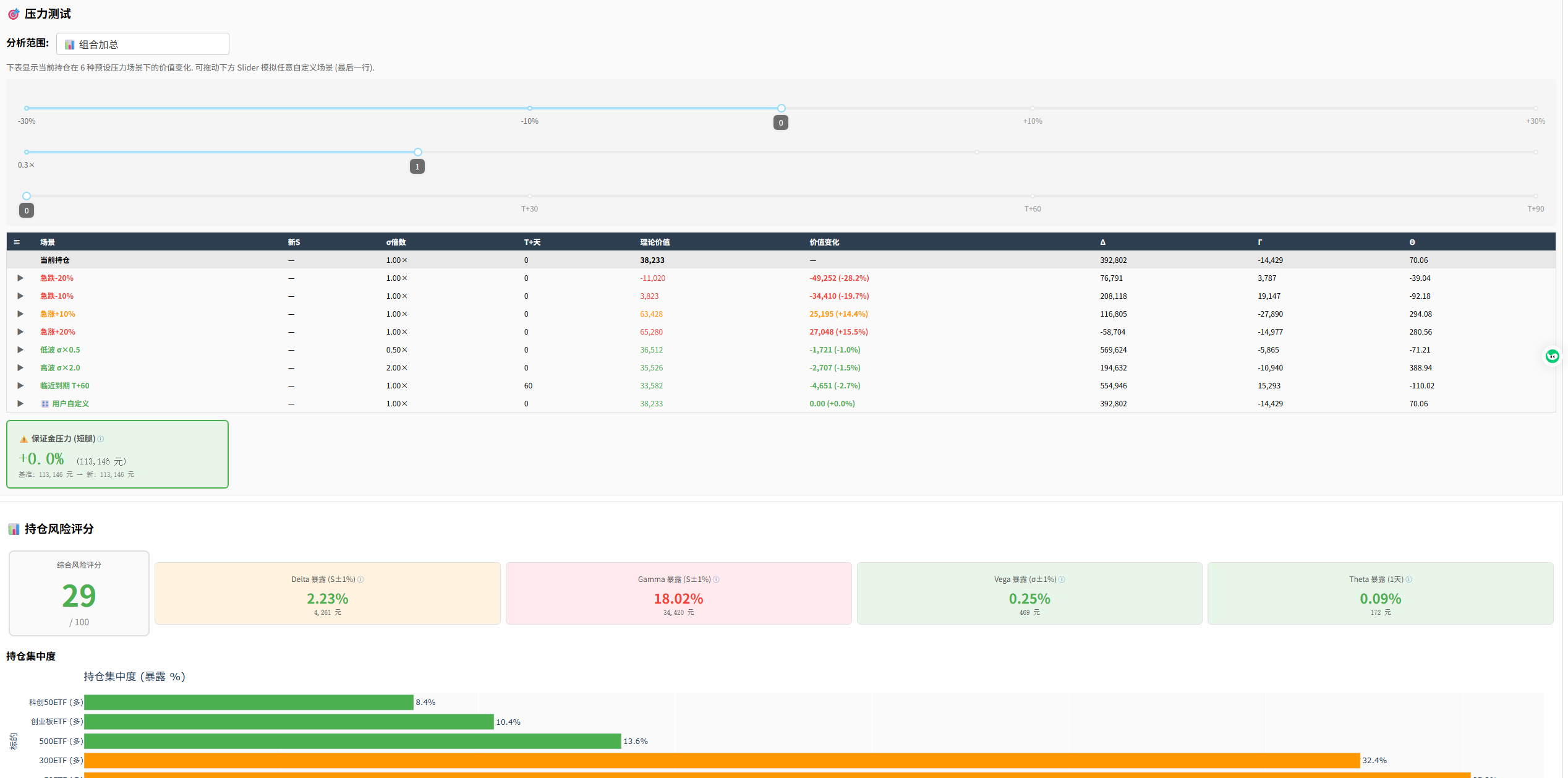Expand the 高波 σ×2.0 scenario row

(x=20, y=368)
